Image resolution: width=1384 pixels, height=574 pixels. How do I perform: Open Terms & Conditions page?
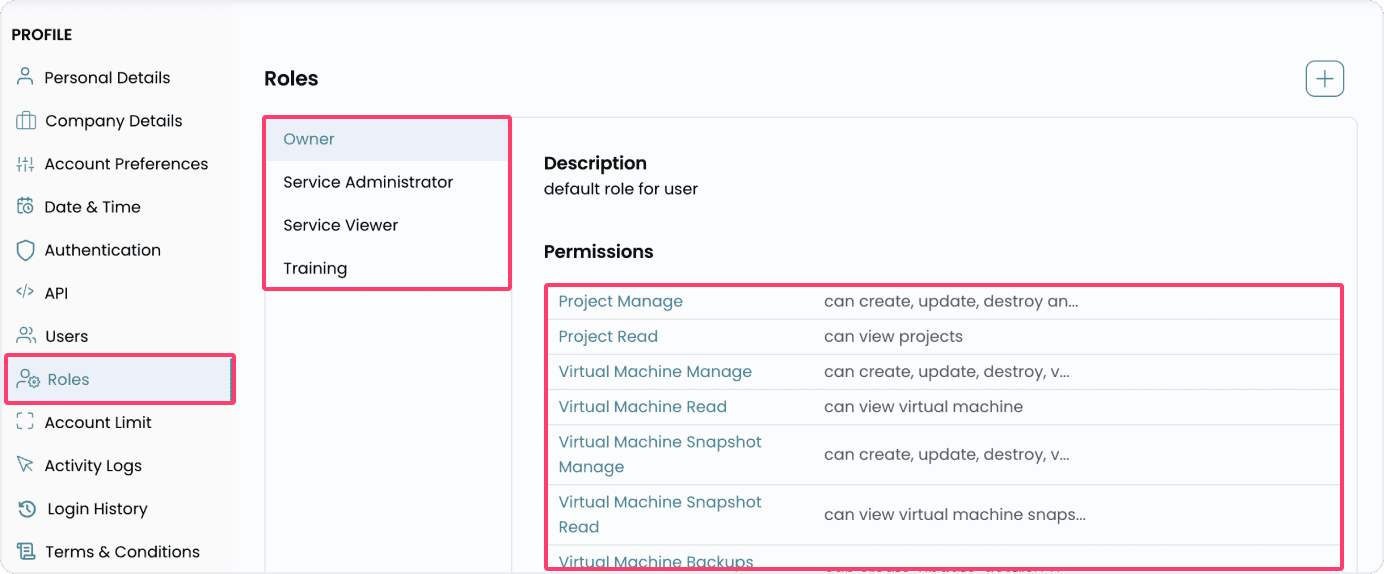[122, 552]
